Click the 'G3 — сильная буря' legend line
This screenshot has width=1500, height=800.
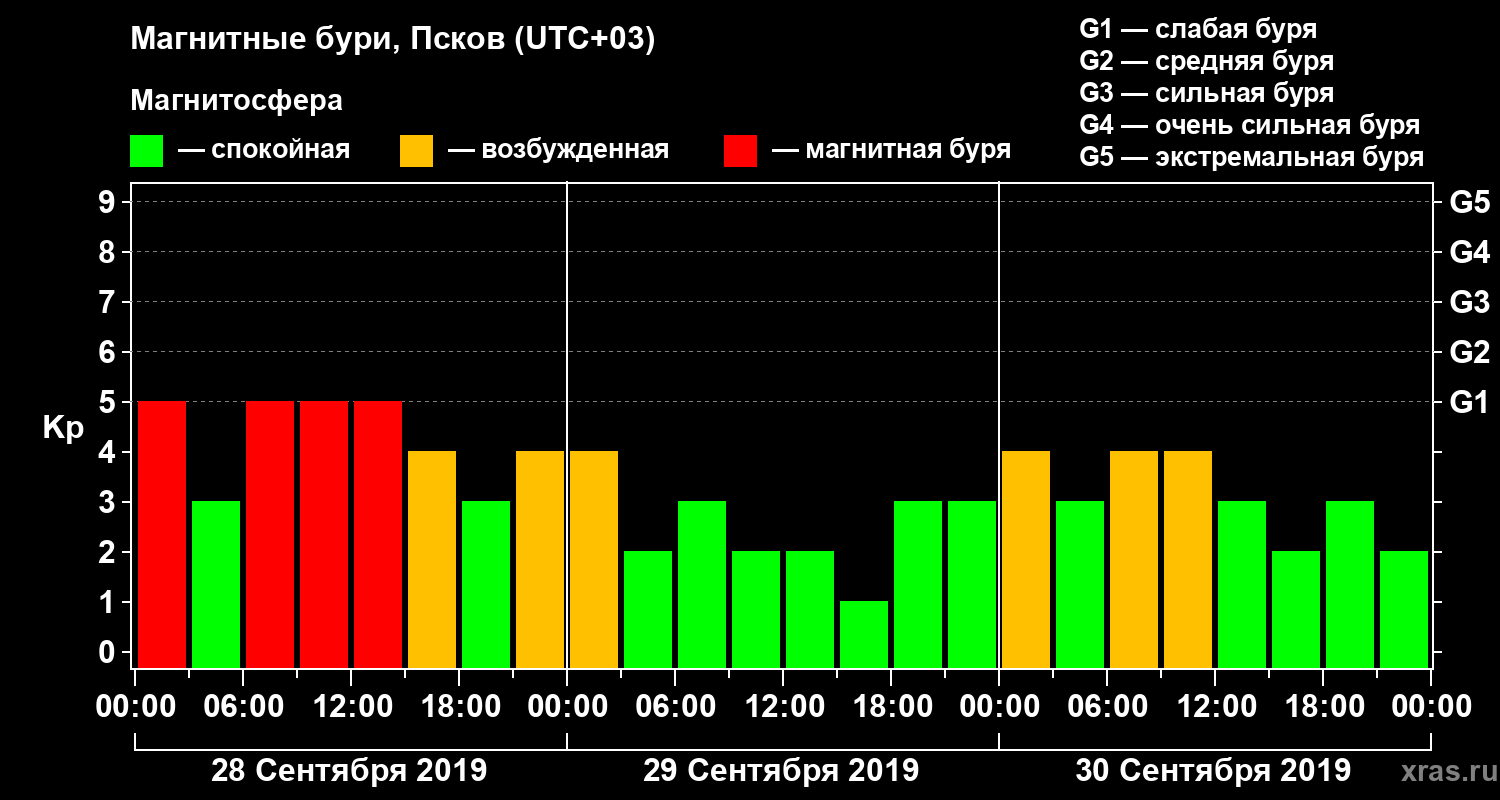click(x=1206, y=93)
